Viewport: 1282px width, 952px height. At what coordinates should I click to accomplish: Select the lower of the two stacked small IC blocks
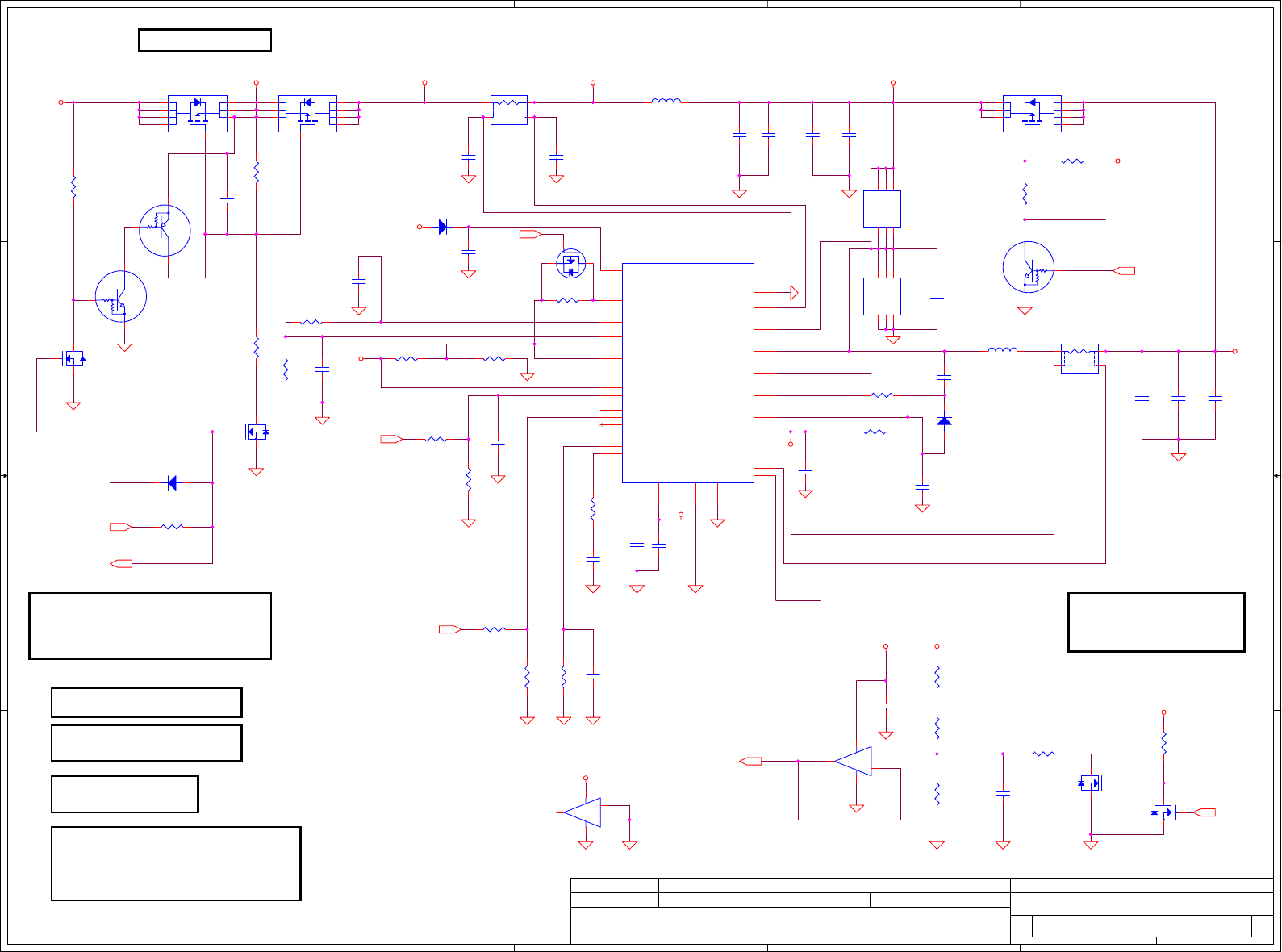coord(882,296)
